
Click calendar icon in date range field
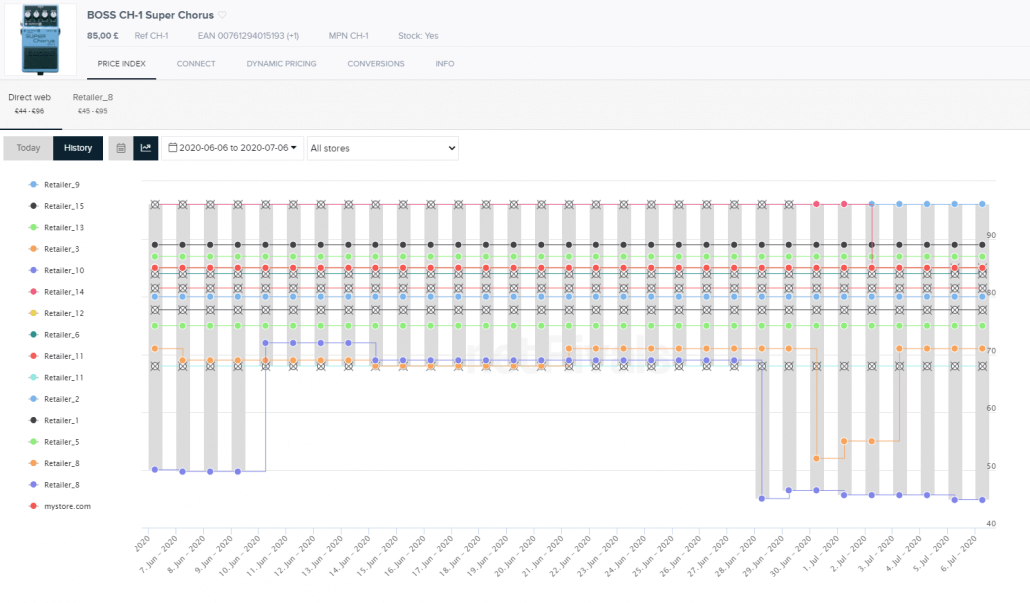point(173,148)
